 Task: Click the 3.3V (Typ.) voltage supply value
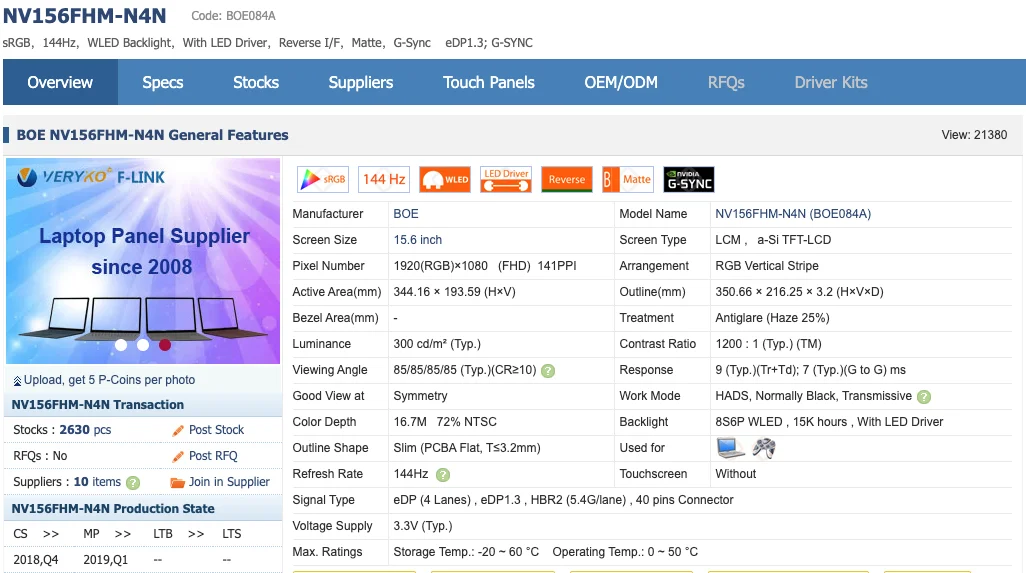tap(423, 527)
